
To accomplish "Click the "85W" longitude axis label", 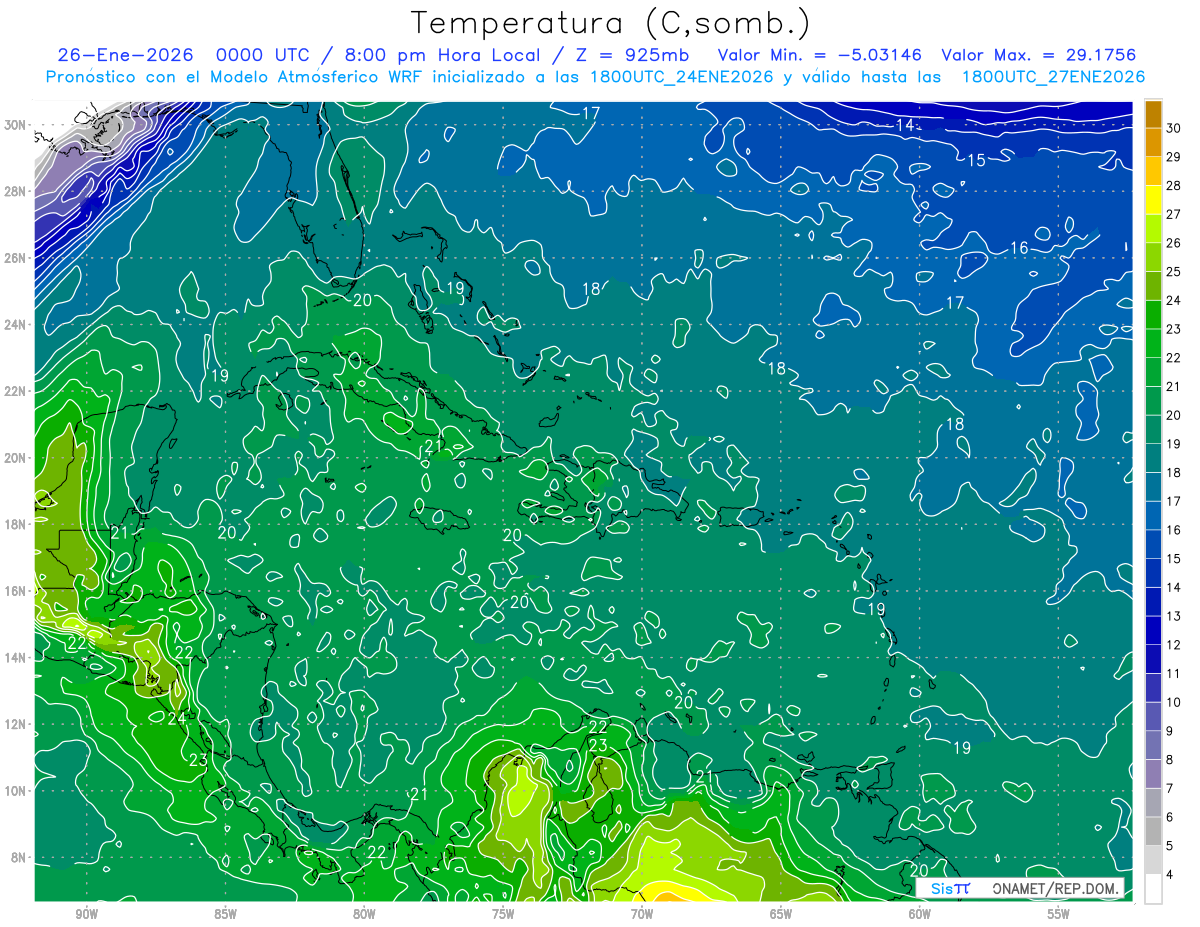I will pyautogui.click(x=225, y=914).
